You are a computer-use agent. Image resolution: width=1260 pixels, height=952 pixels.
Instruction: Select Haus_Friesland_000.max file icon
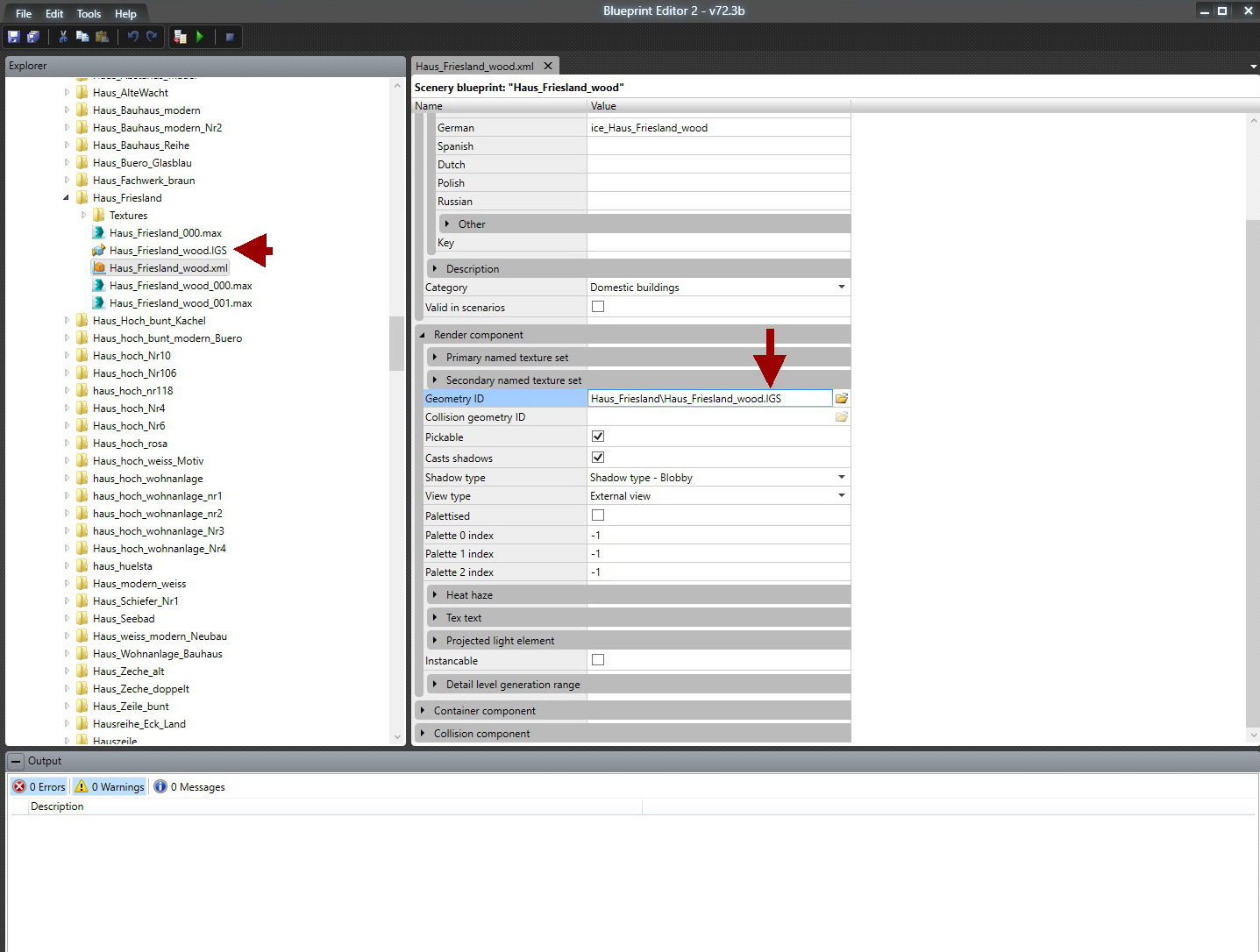tap(99, 233)
